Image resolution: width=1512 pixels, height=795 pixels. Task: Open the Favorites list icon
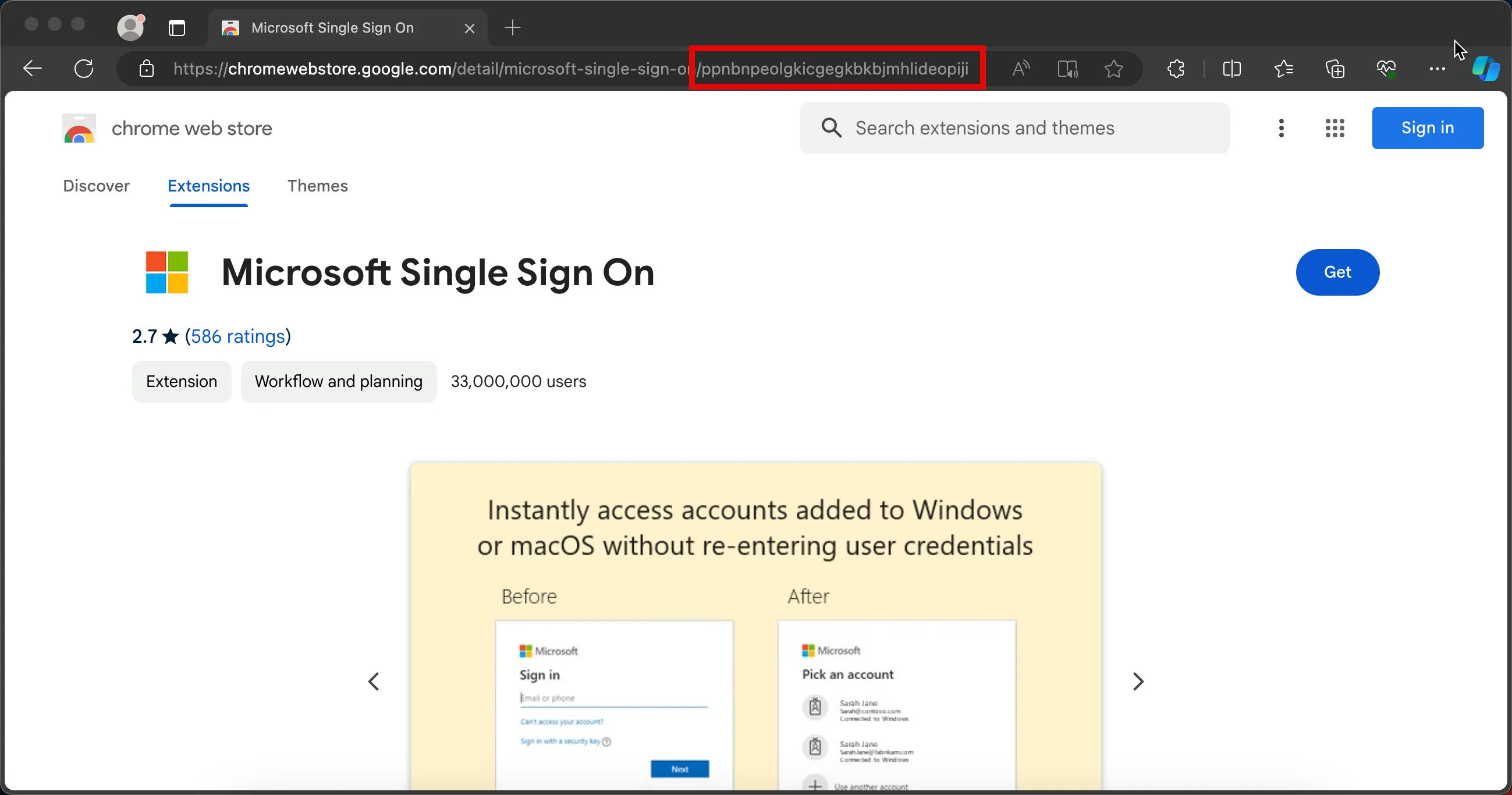coord(1284,69)
